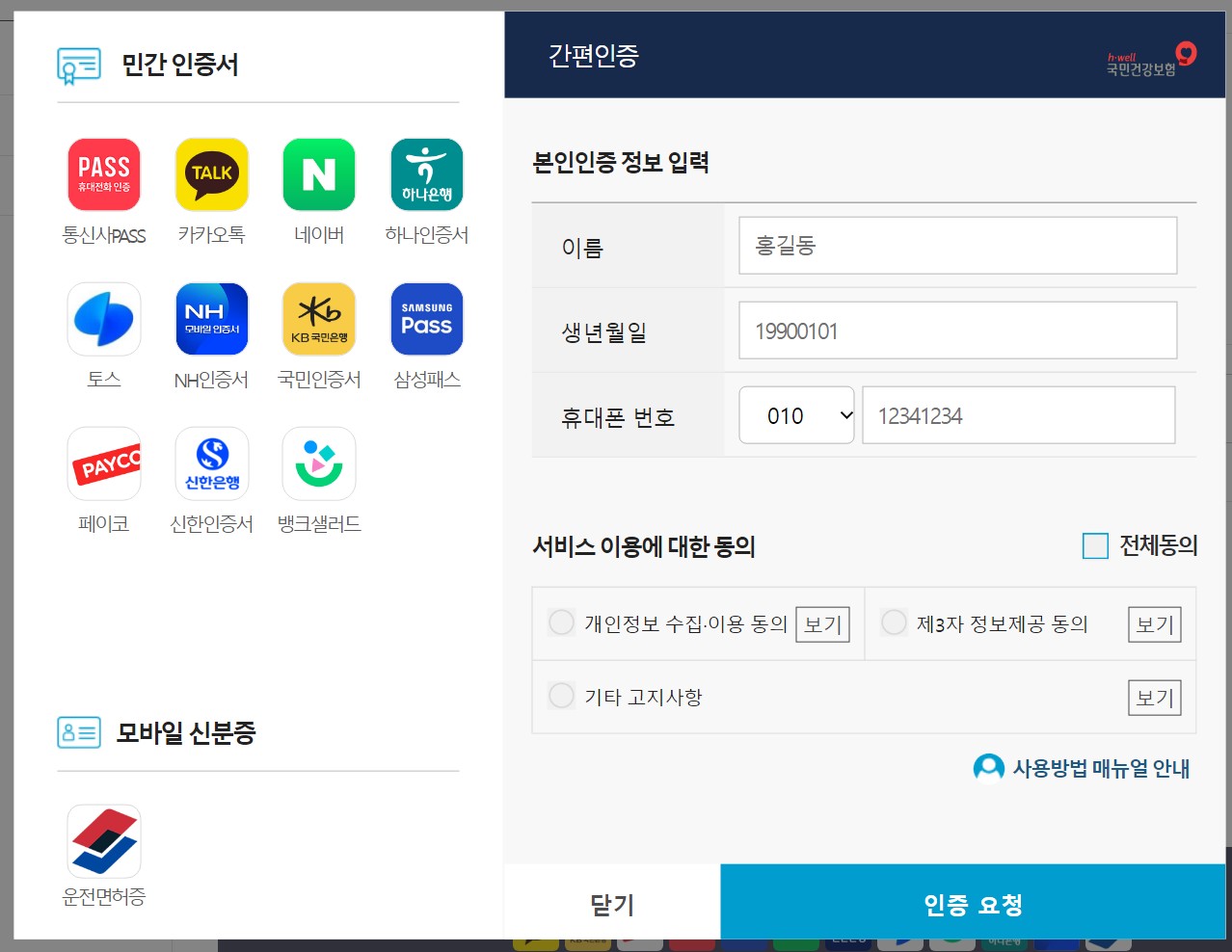Image resolution: width=1232 pixels, height=952 pixels.
Task: Open 사용방법 매뉴얼 안내 link
Action: click(x=1101, y=769)
